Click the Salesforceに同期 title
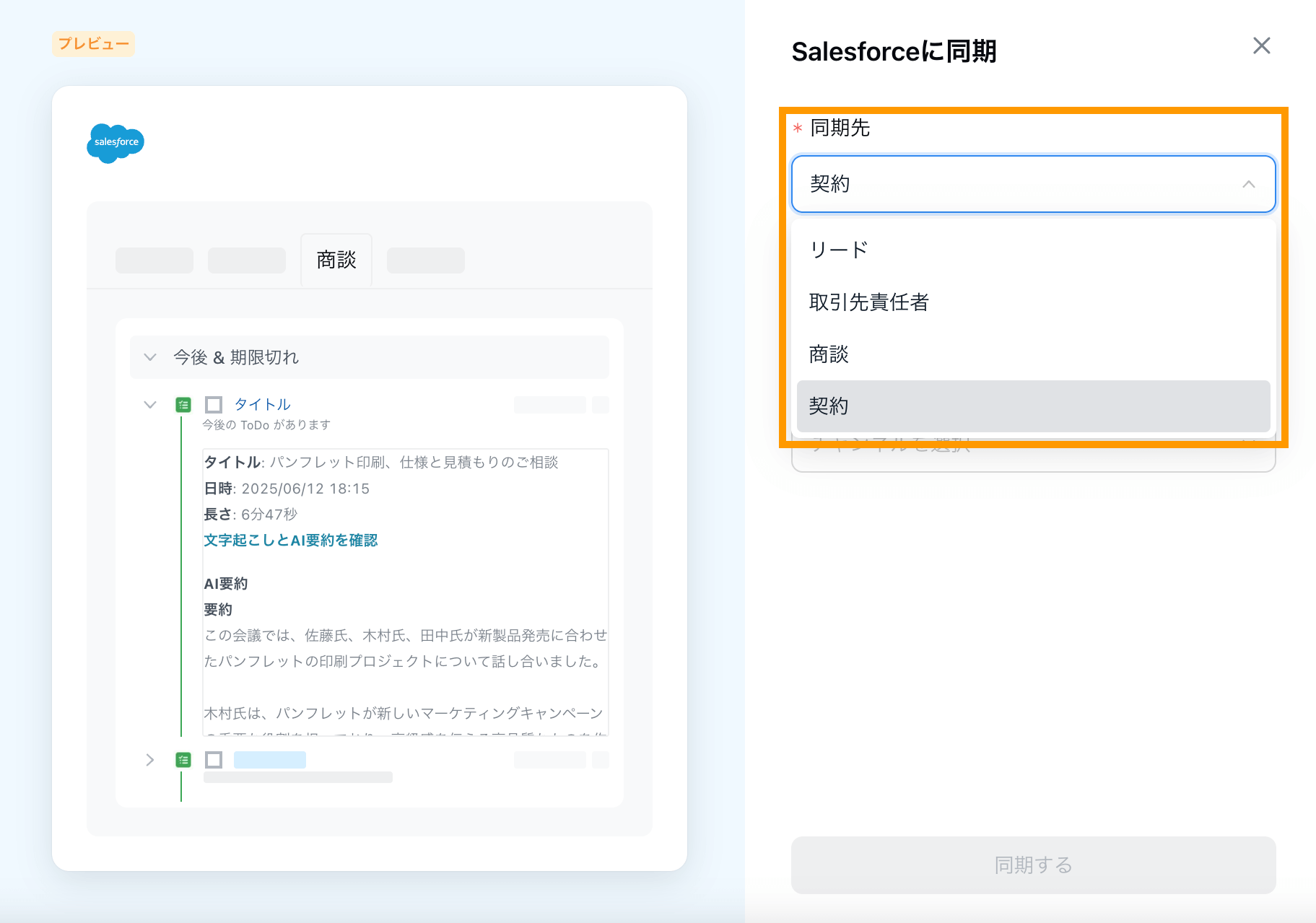 (x=894, y=51)
